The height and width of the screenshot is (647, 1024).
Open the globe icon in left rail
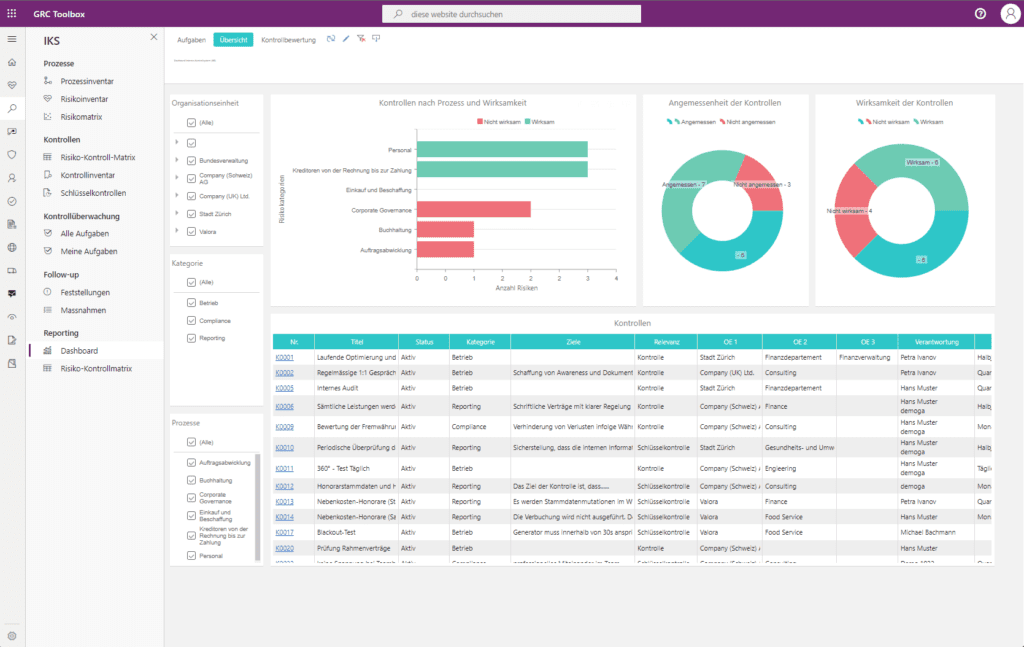pyautogui.click(x=12, y=247)
